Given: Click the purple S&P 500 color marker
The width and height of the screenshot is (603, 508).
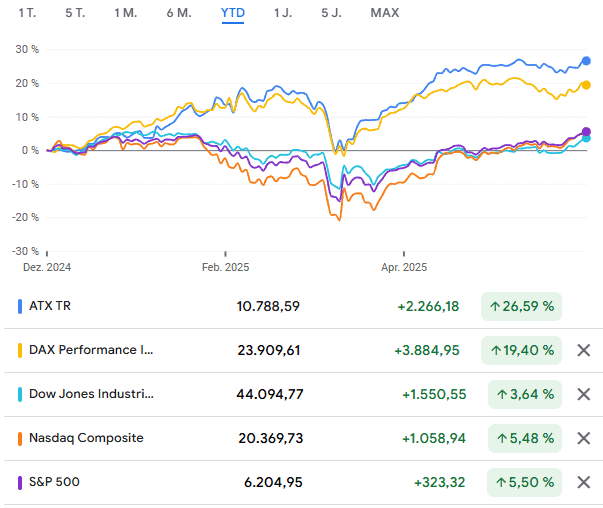Looking at the screenshot, I should (20, 482).
